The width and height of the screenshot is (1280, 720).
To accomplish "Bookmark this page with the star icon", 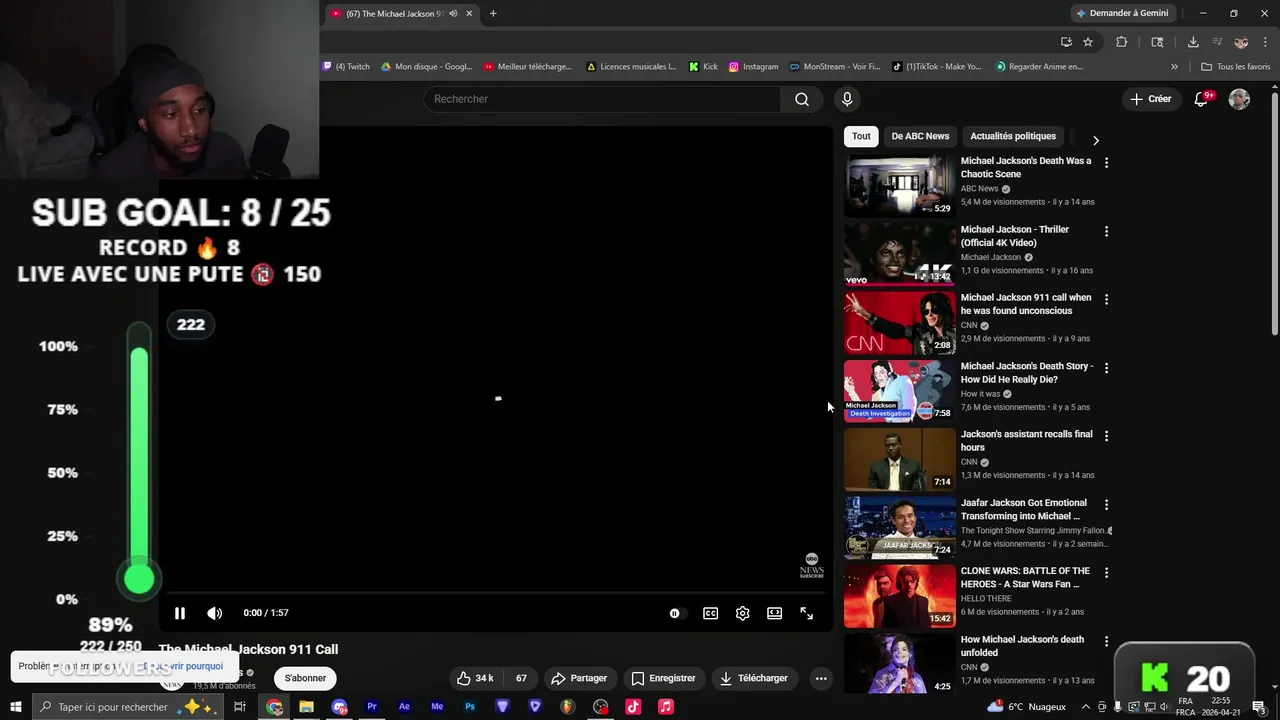I will (x=1088, y=42).
